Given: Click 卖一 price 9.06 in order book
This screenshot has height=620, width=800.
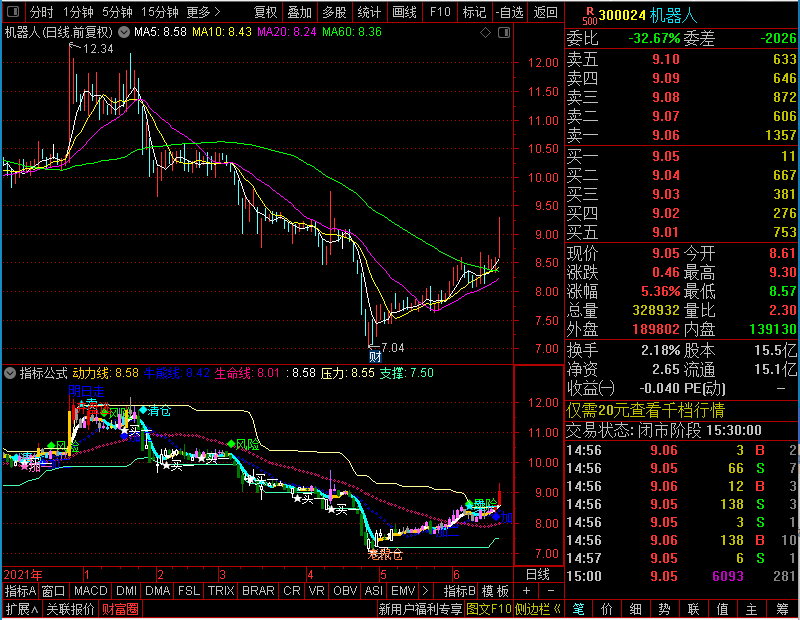Looking at the screenshot, I should tap(666, 135).
